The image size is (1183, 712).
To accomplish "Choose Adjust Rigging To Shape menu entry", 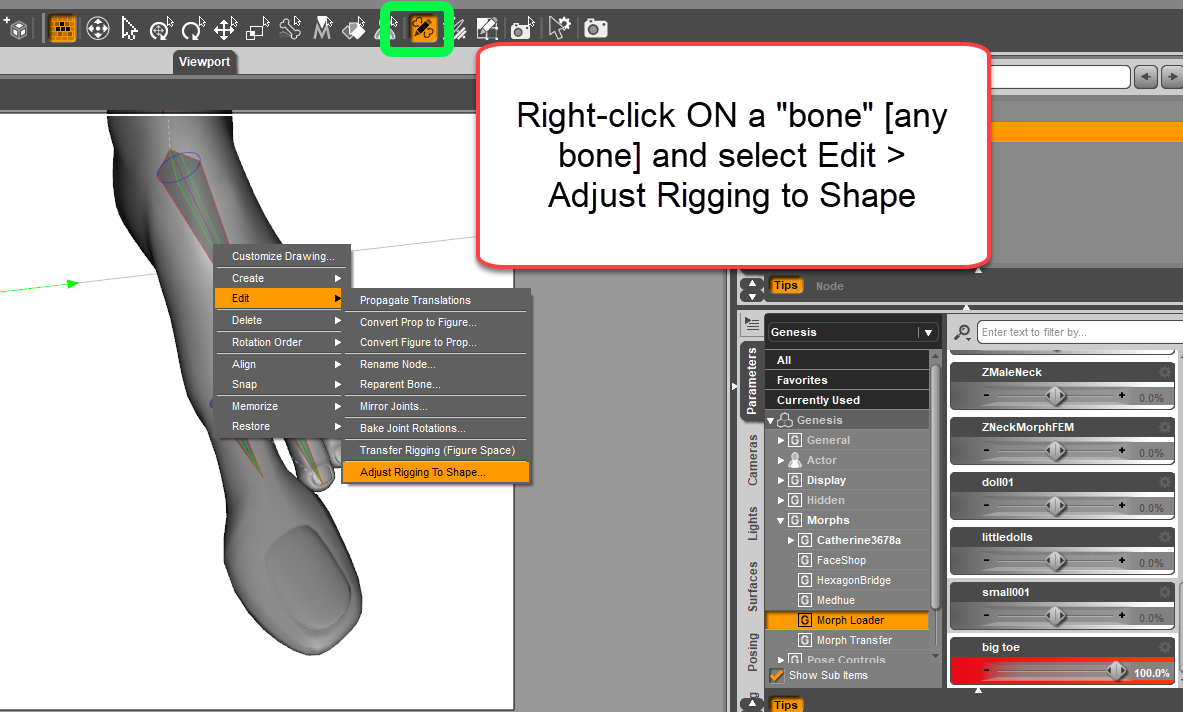I will click(x=436, y=472).
